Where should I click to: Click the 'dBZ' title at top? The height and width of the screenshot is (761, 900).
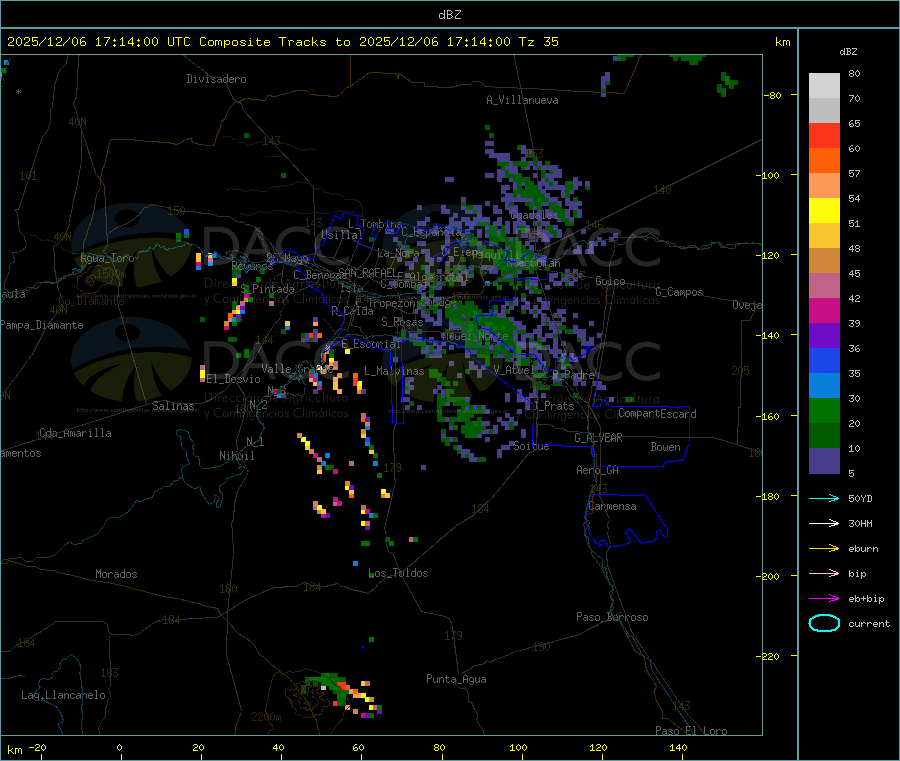pos(449,15)
